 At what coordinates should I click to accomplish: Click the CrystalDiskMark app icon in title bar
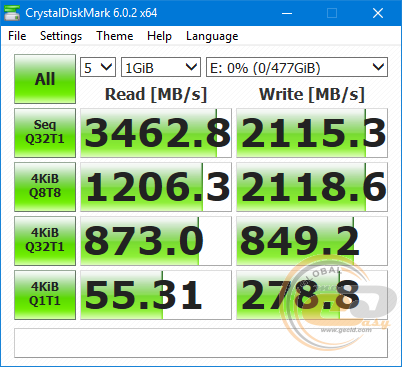pos(12,13)
